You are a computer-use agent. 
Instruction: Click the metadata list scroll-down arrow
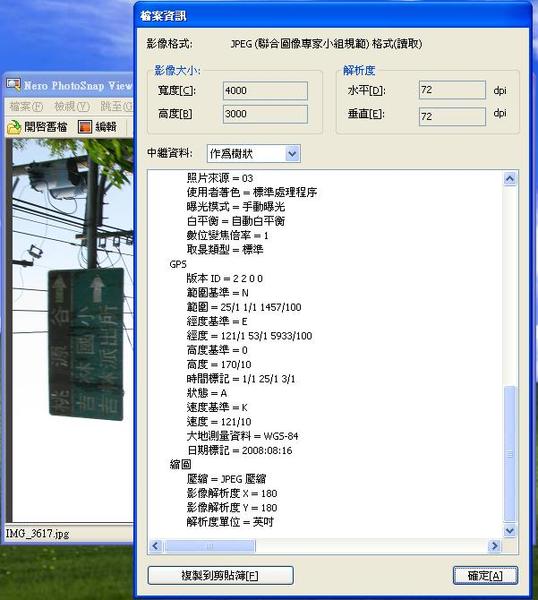tap(510, 531)
